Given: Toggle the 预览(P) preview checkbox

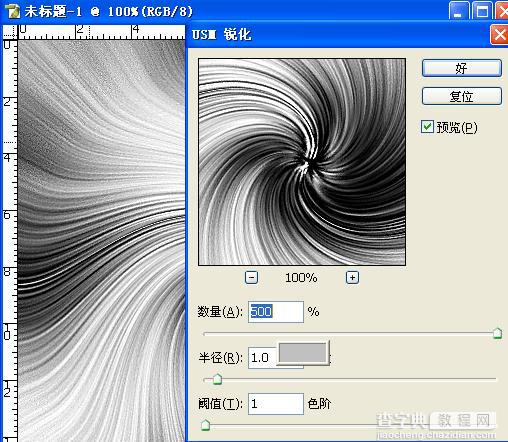Looking at the screenshot, I should (427, 127).
